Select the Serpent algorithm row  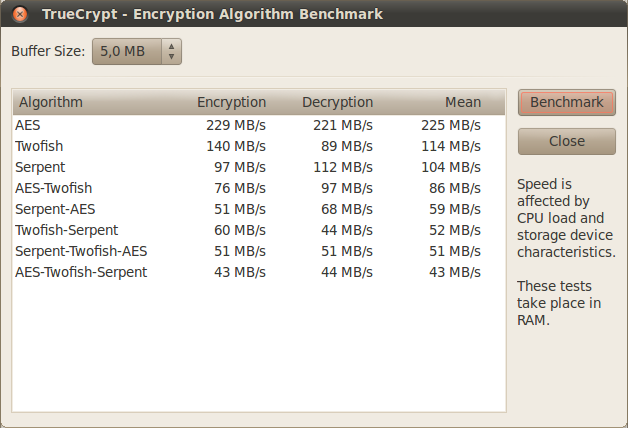click(x=259, y=167)
